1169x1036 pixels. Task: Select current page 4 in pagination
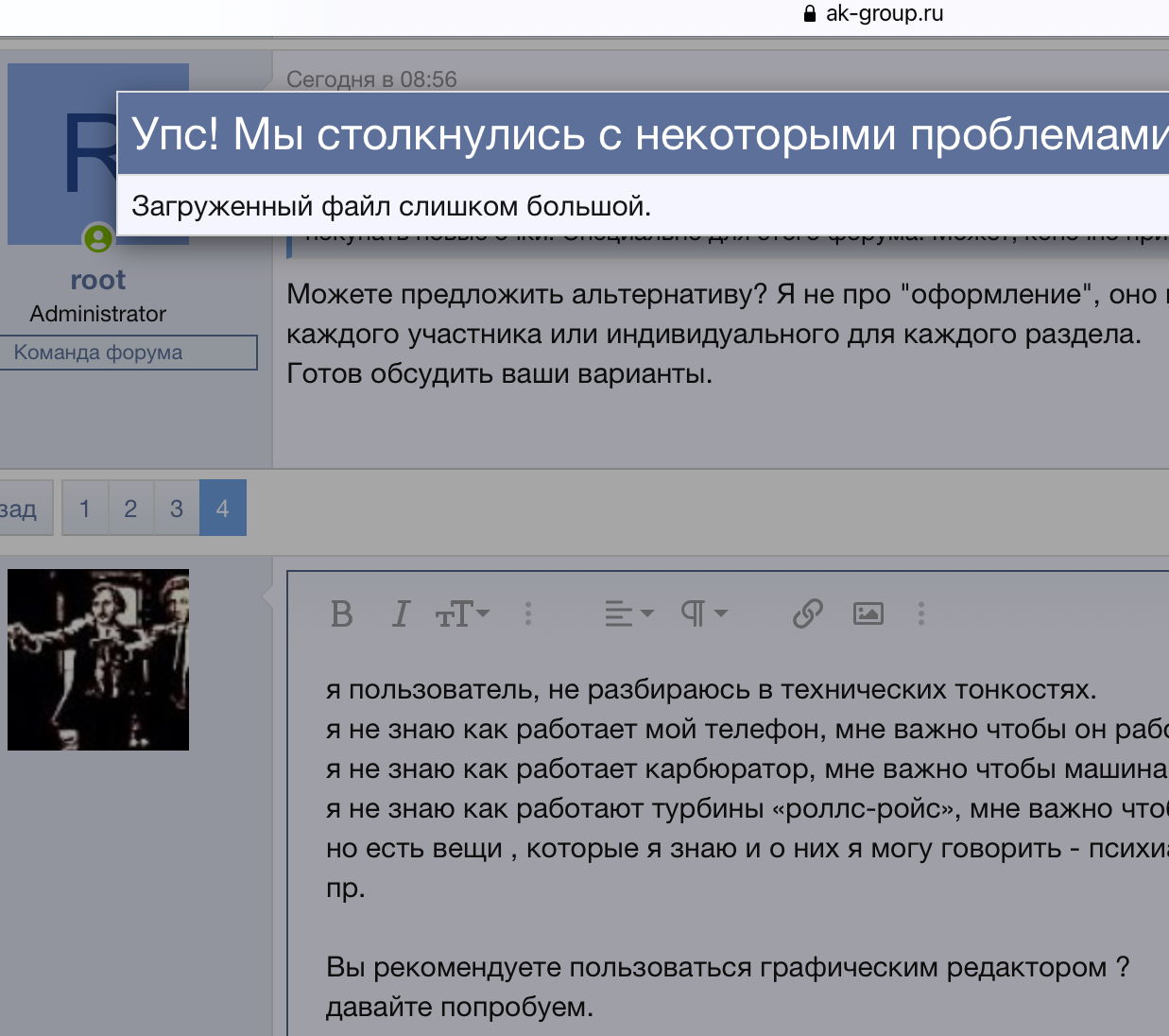223,509
